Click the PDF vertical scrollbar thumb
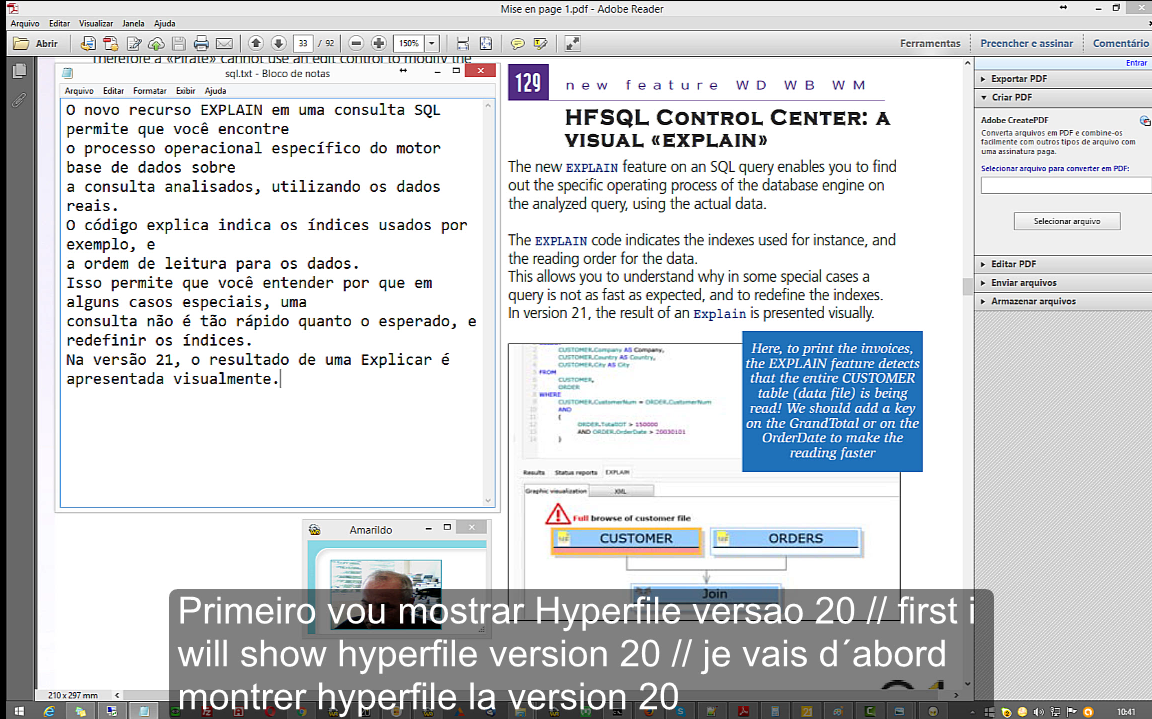 pos(968,286)
